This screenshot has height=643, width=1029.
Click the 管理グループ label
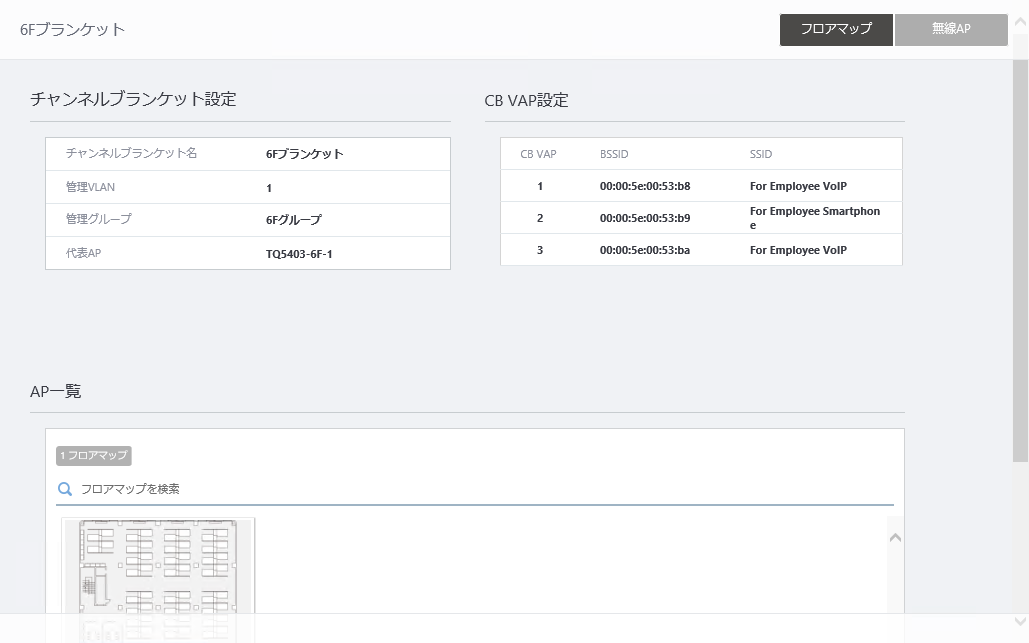tap(98, 218)
